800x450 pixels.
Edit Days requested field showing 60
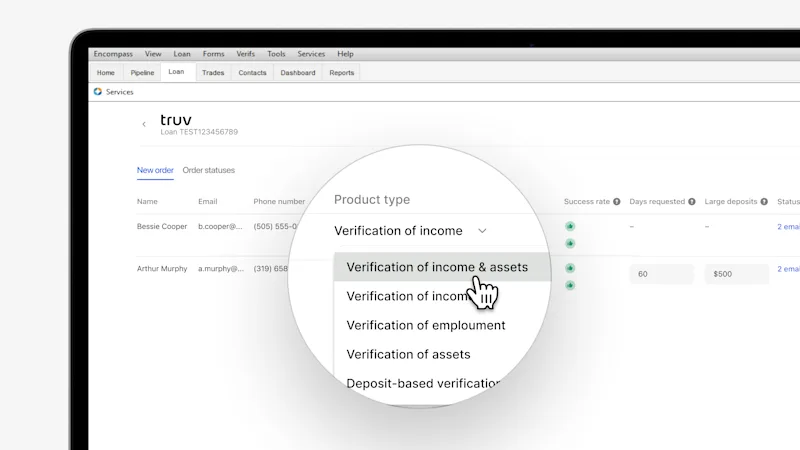coord(661,274)
